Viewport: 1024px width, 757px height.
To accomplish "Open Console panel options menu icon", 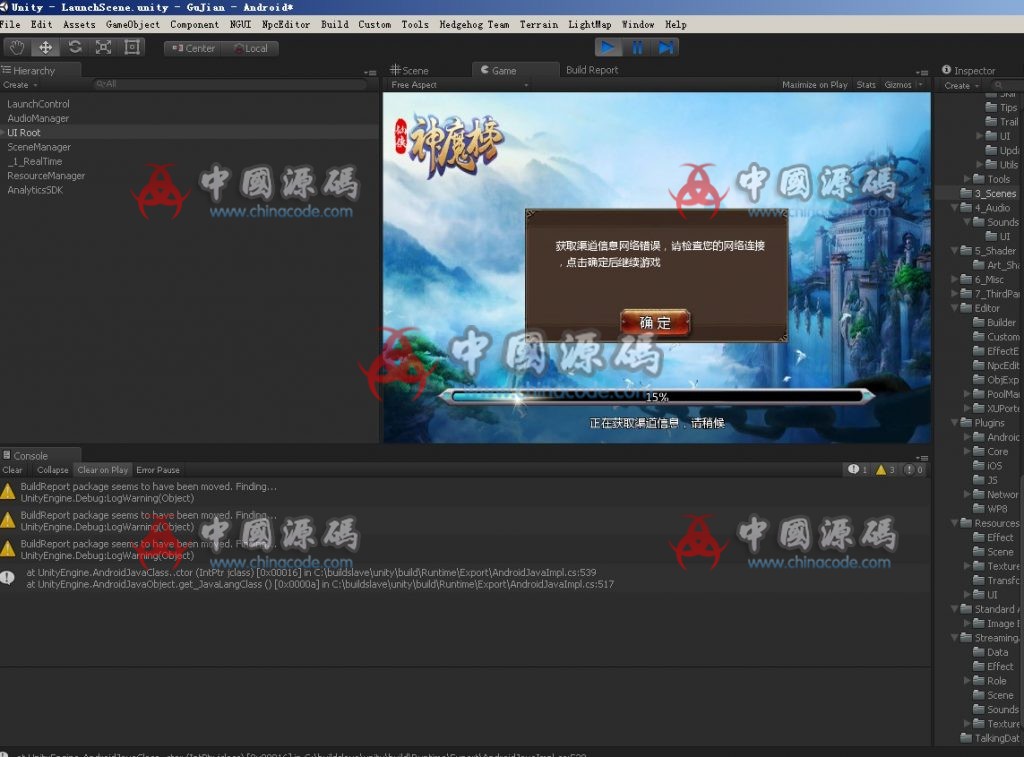I will (923, 458).
